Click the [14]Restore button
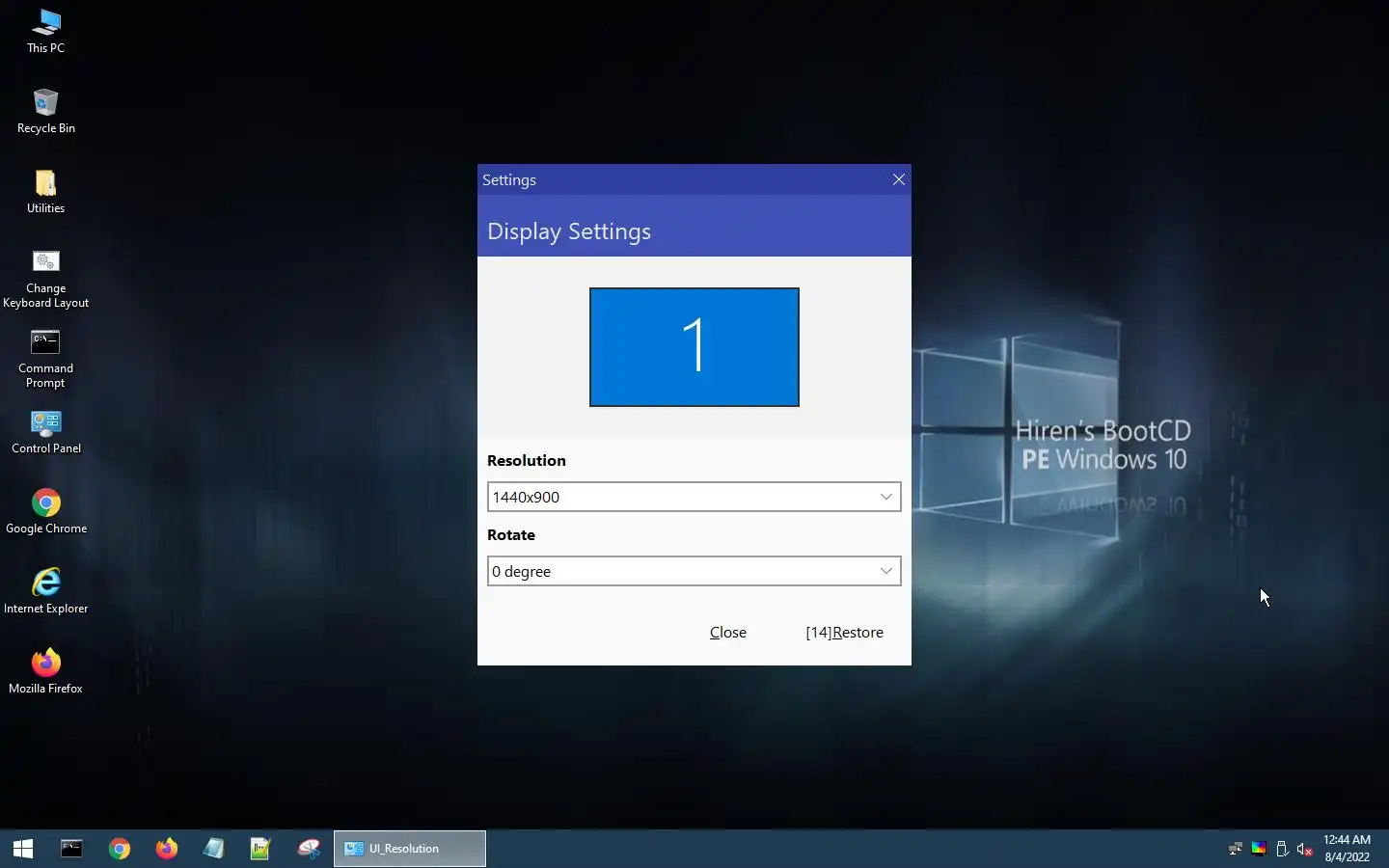Image resolution: width=1389 pixels, height=868 pixels. click(845, 633)
